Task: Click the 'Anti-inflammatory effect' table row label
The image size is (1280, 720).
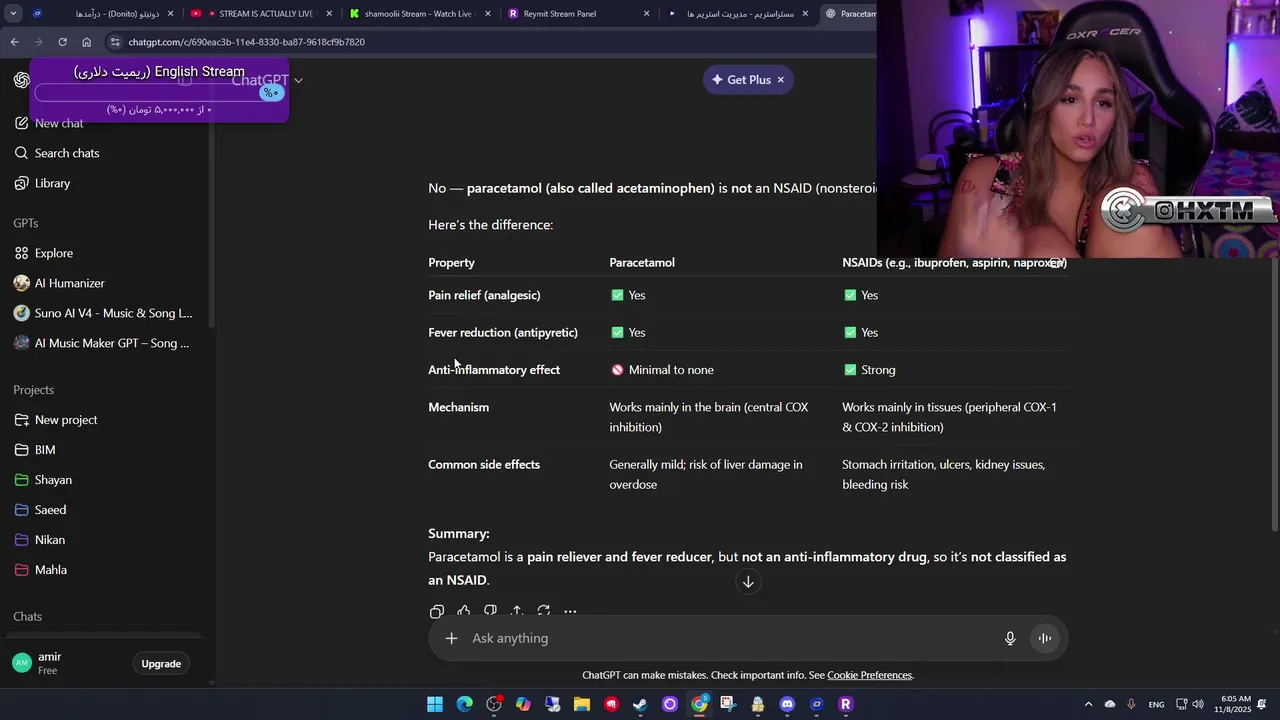Action: (x=494, y=370)
